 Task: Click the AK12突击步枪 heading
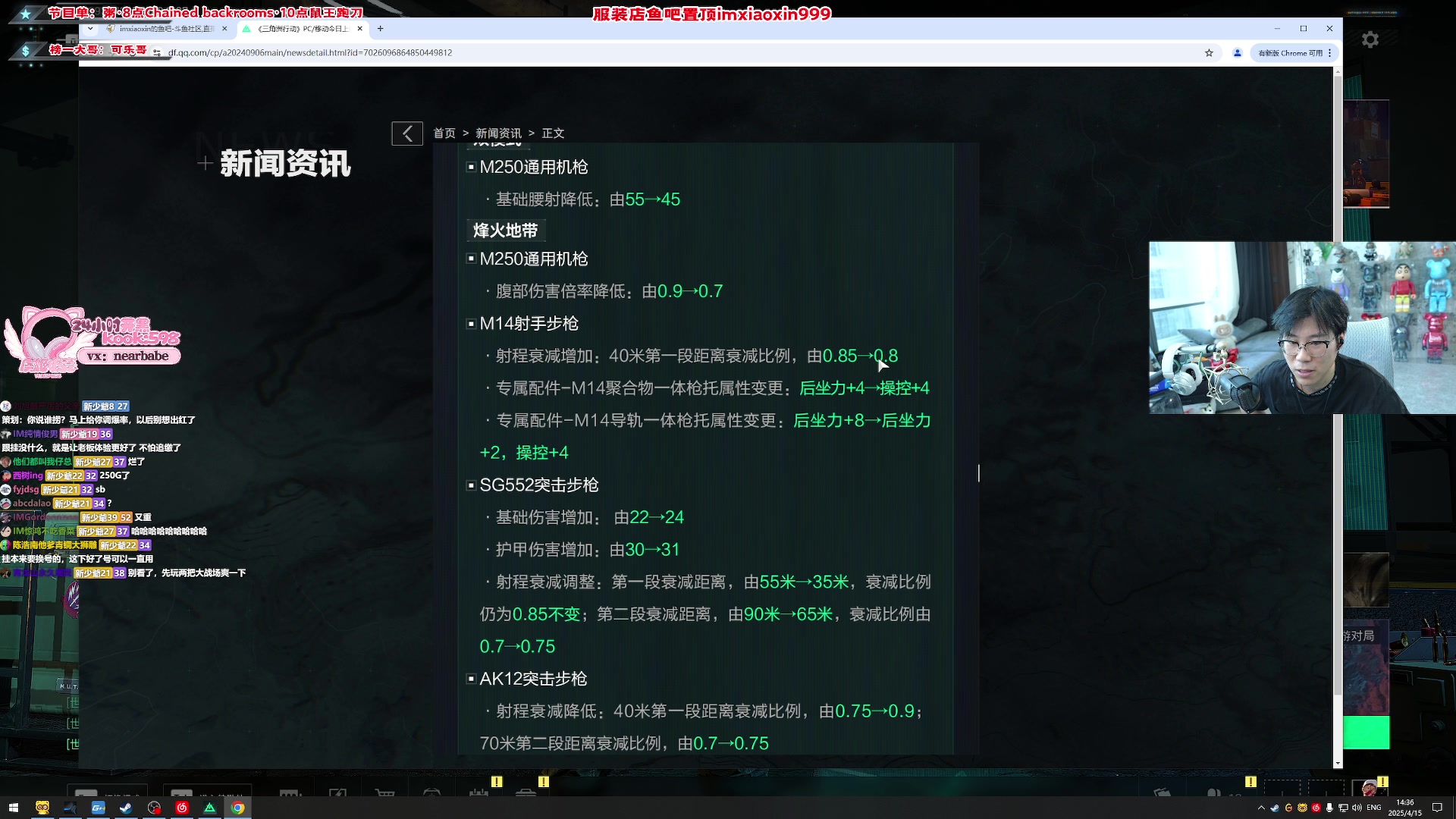point(533,679)
